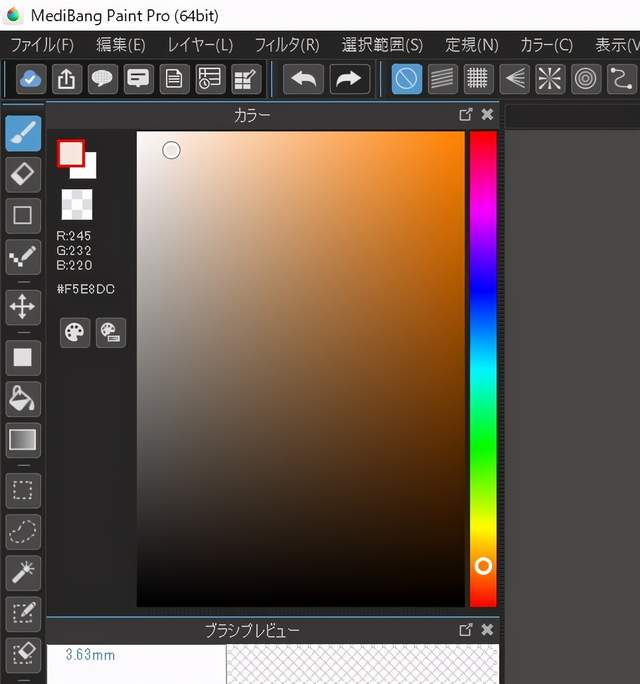
Task: Open the フィルタ(R) menu
Action: pos(287,45)
